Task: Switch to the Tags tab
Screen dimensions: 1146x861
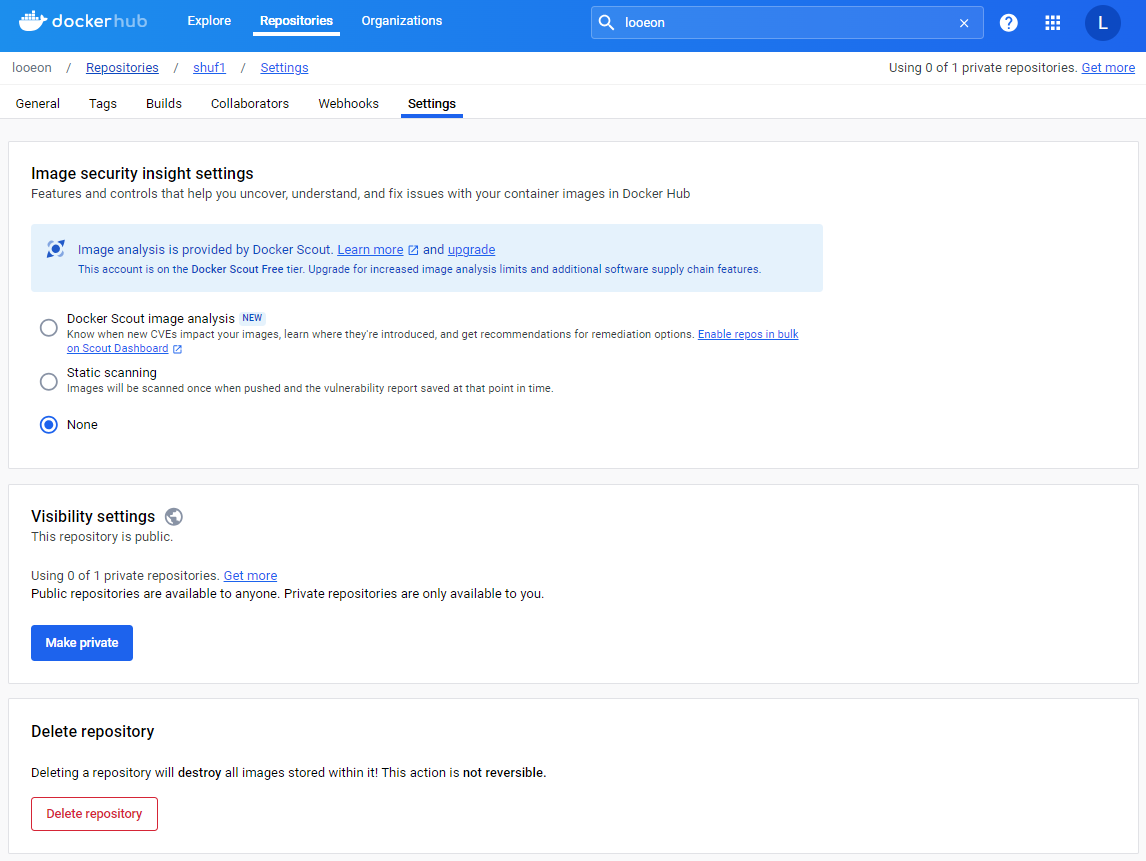Action: pyautogui.click(x=103, y=104)
